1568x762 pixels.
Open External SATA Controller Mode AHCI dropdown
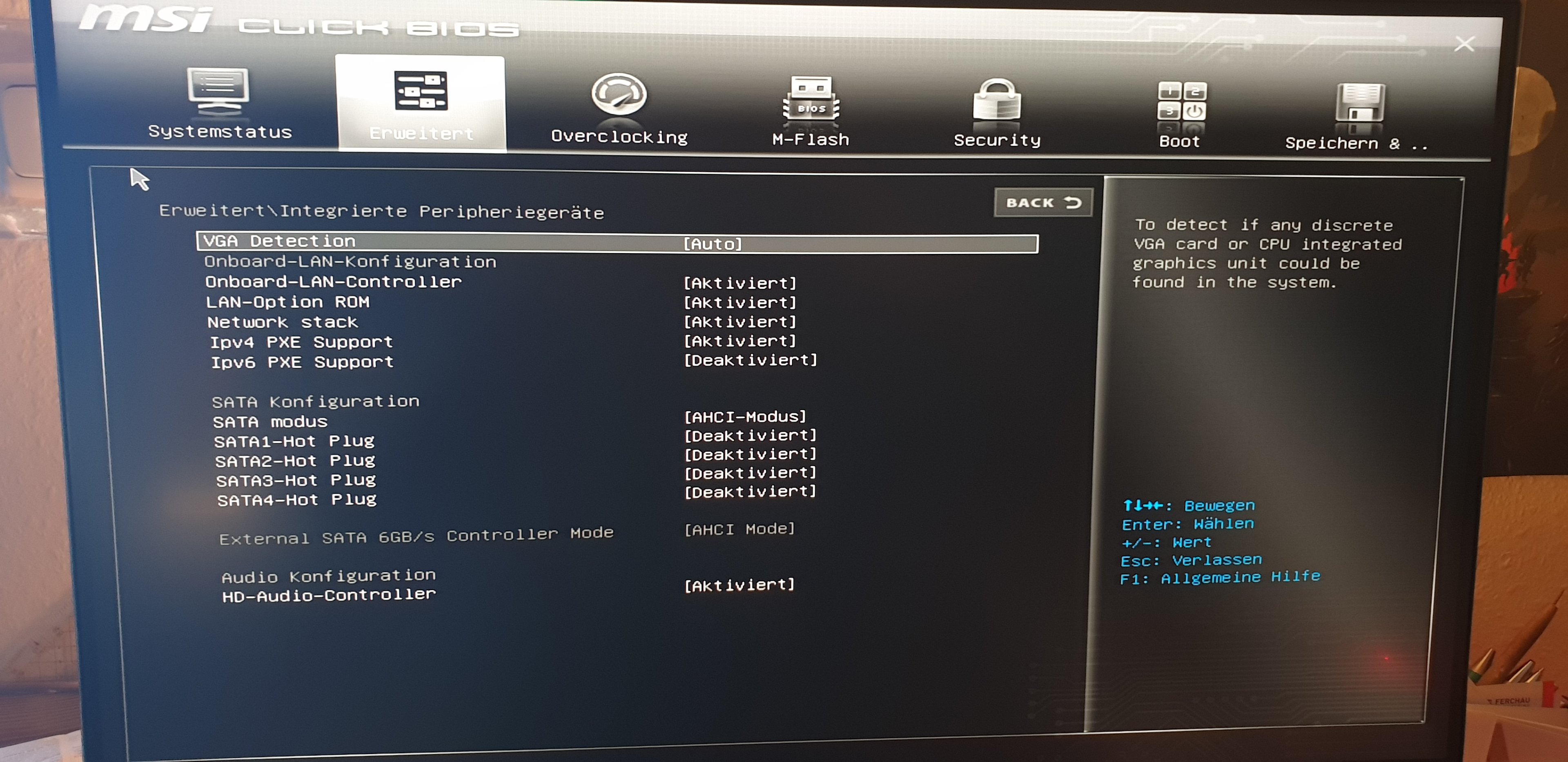(739, 529)
